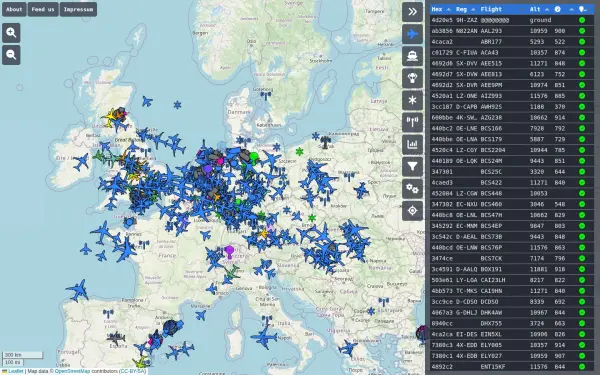Sort the table by the Hex column
This screenshot has height=375, width=600.
pyautogui.click(x=437, y=9)
